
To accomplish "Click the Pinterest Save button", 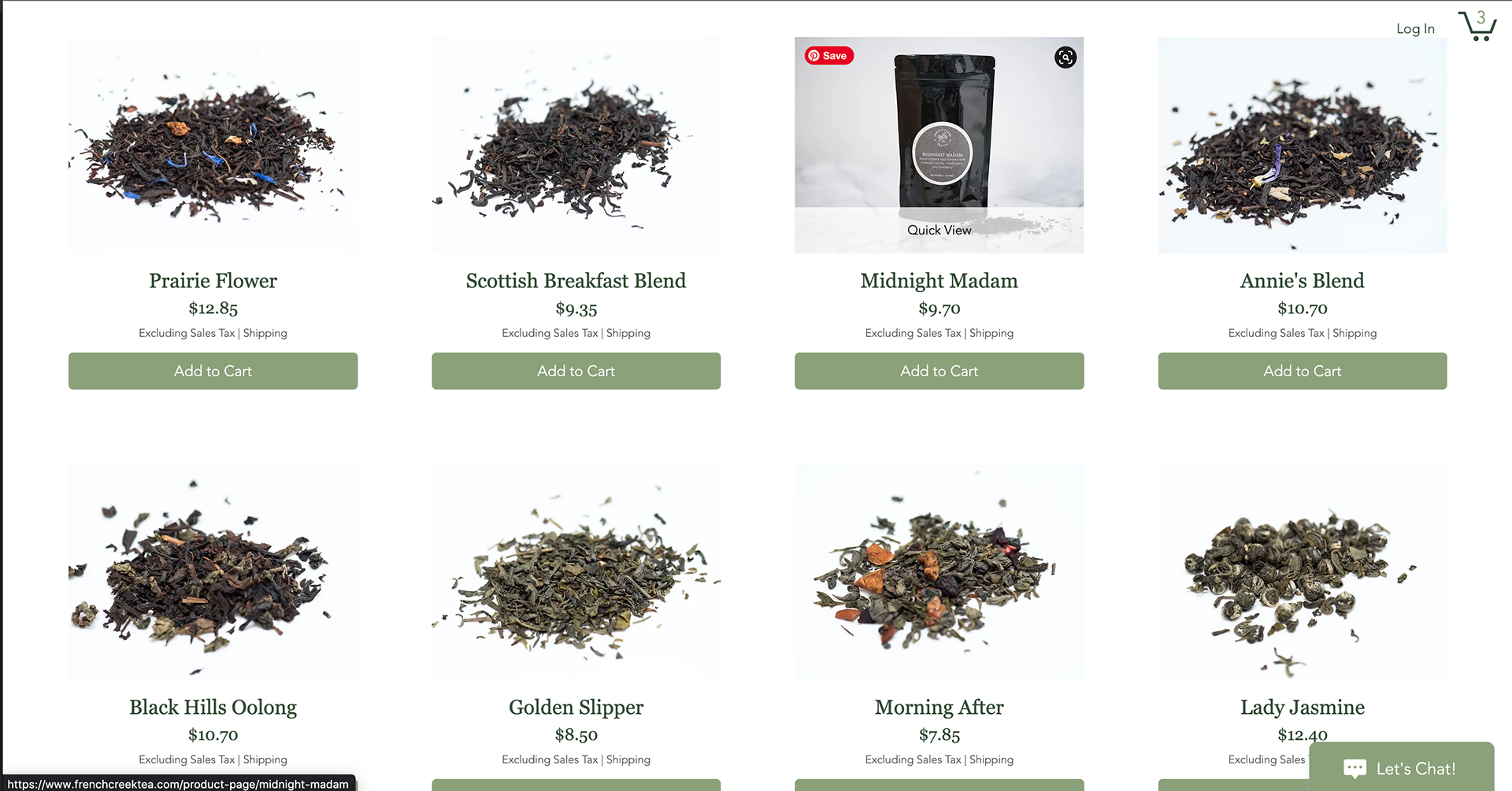I will click(829, 56).
